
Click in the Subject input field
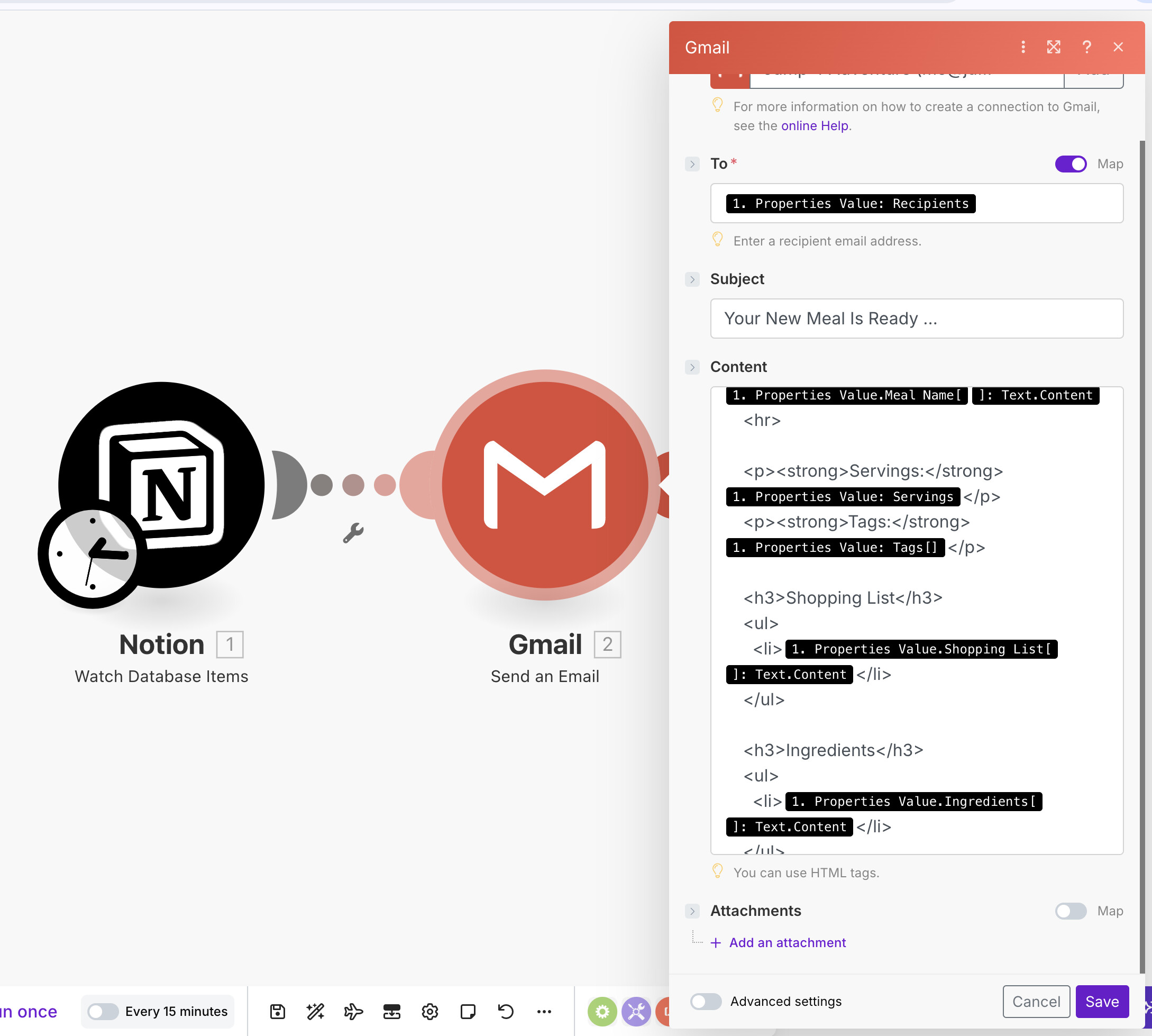tap(916, 319)
